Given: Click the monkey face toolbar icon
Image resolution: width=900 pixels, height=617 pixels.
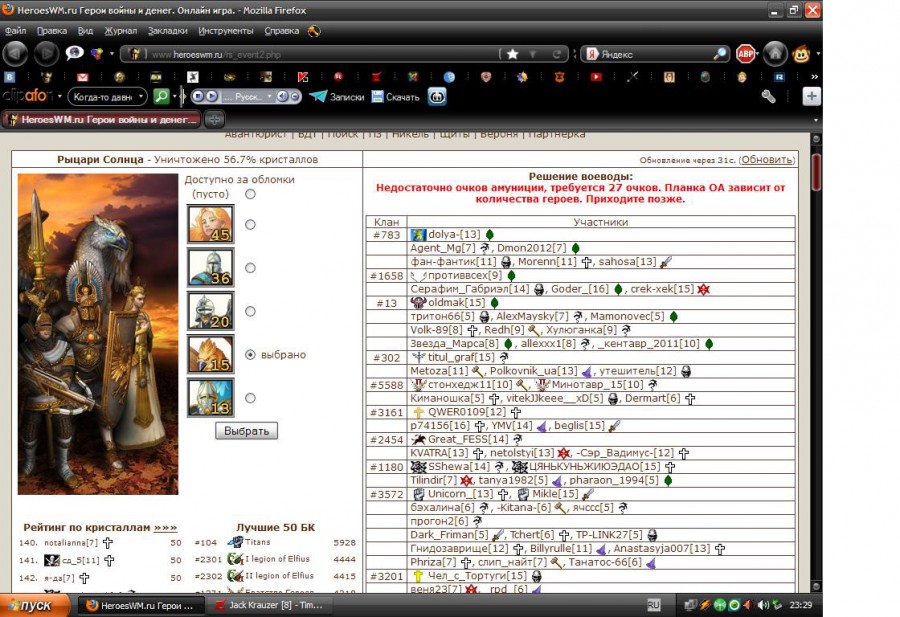Looking at the screenshot, I should click(x=801, y=54).
